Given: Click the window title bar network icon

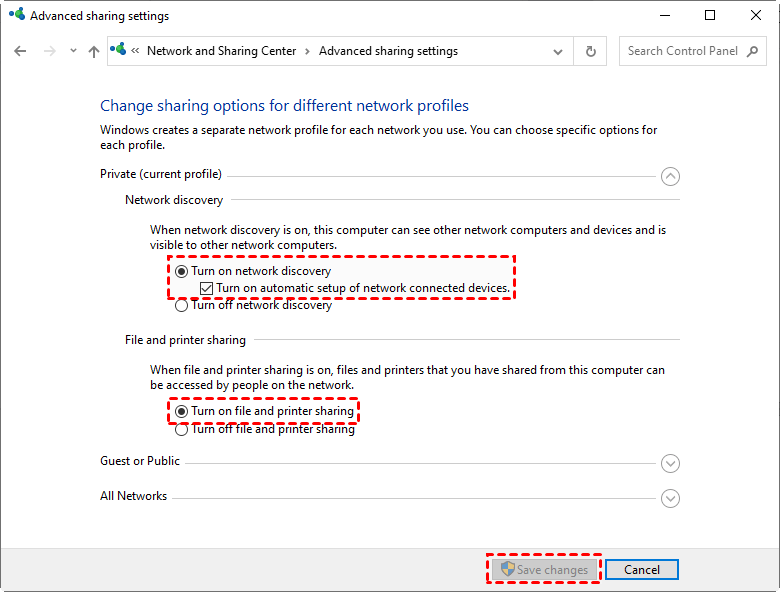Looking at the screenshot, I should point(17,14).
